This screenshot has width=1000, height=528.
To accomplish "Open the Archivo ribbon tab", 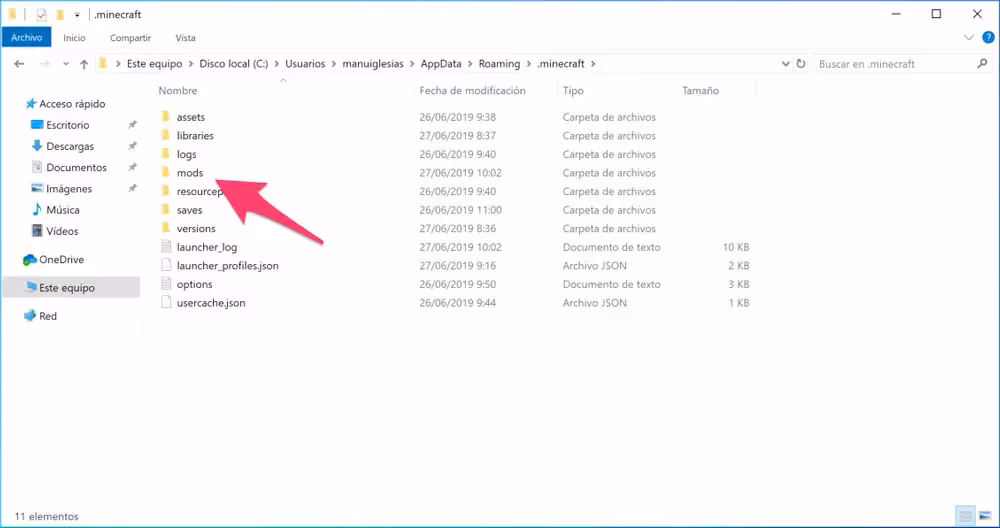I will [26, 38].
